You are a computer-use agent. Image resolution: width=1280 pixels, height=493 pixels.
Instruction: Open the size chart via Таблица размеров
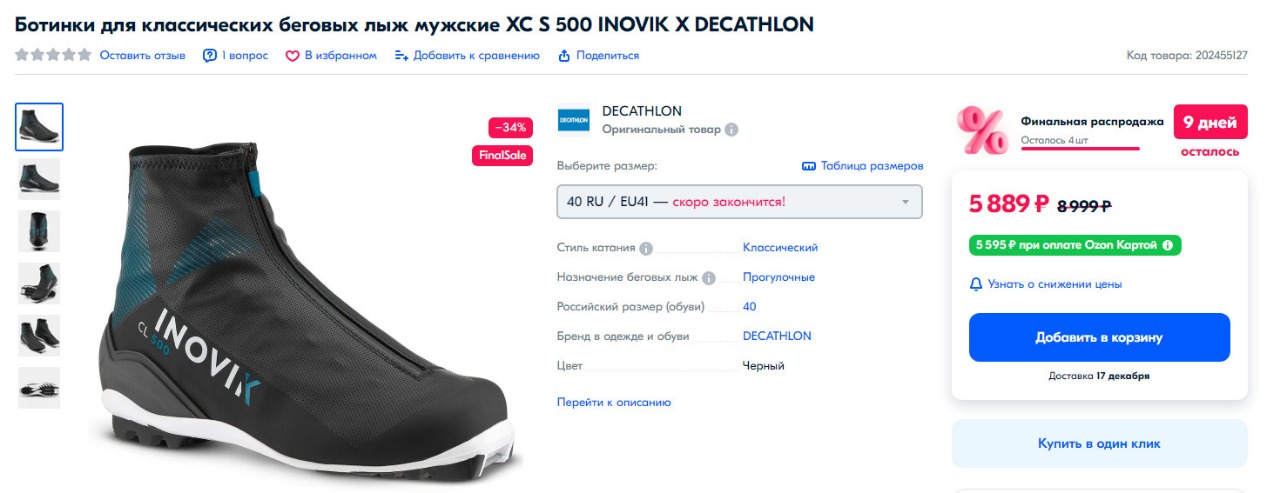[x=862, y=166]
